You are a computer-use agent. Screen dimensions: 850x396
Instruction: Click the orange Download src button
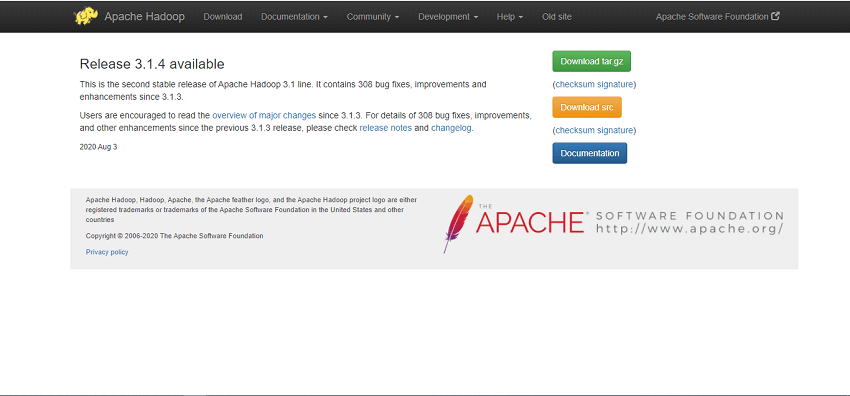[x=587, y=107]
